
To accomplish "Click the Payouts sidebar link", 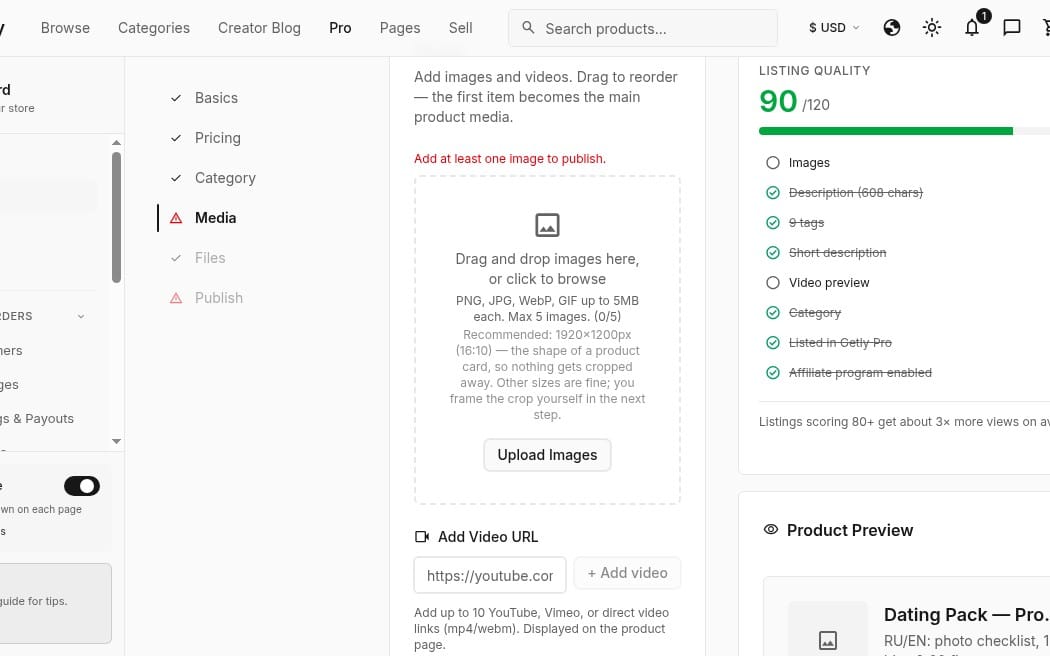I will click(x=37, y=419).
